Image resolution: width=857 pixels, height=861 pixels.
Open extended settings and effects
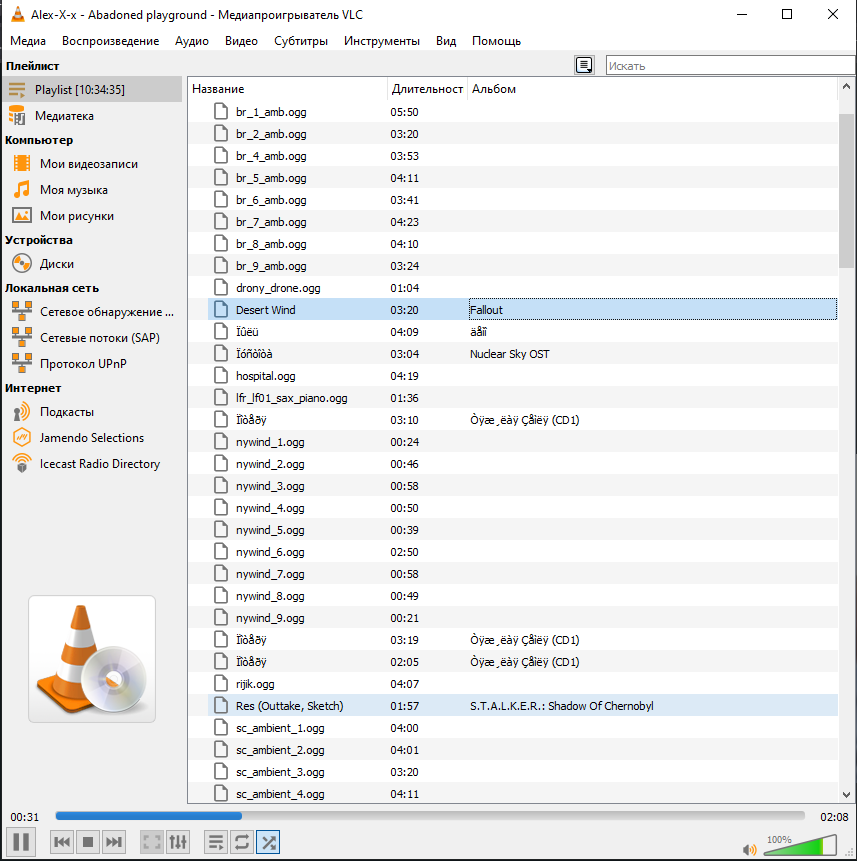(178, 842)
